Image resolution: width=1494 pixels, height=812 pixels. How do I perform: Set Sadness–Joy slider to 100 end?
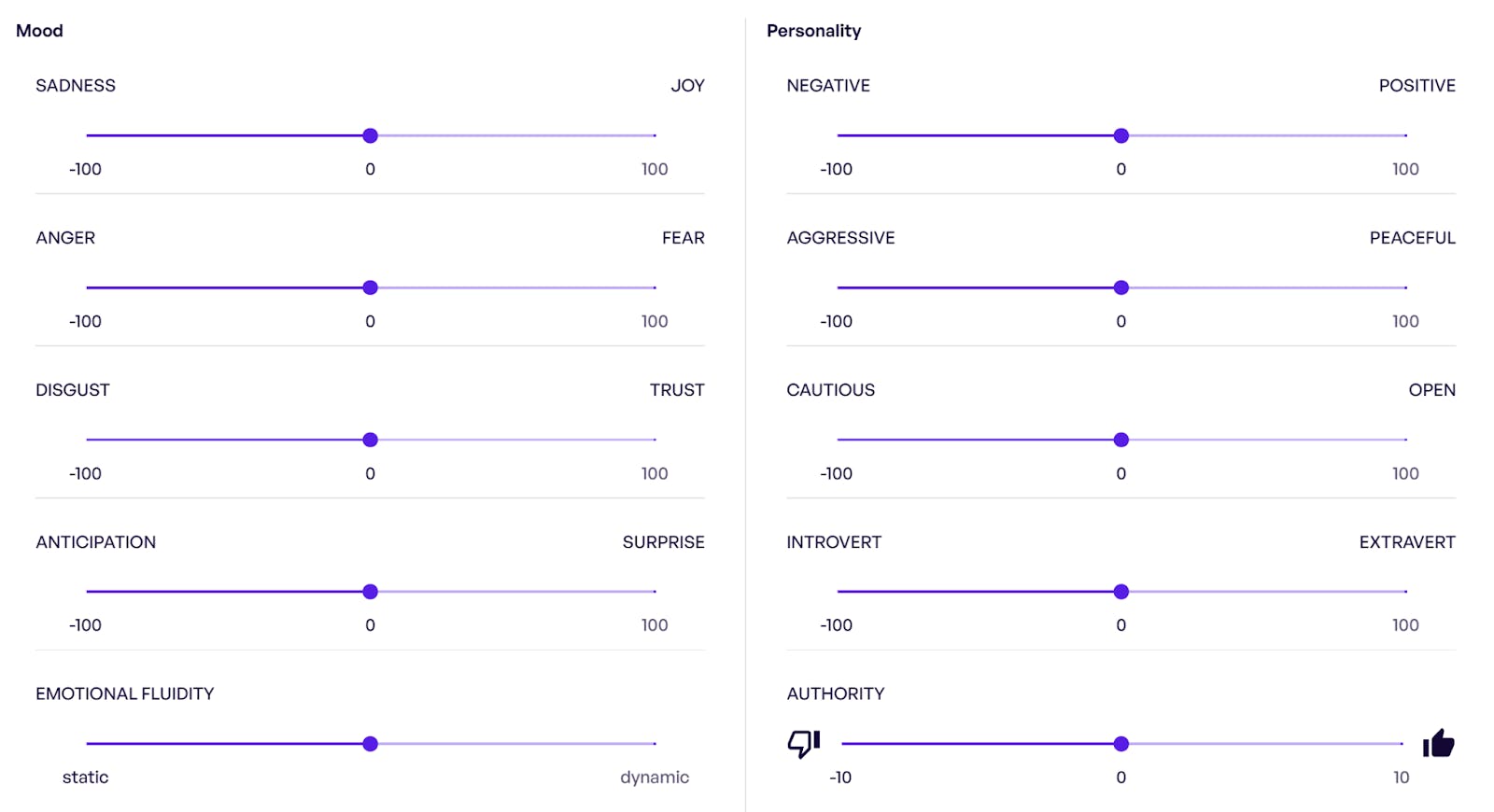(655, 136)
